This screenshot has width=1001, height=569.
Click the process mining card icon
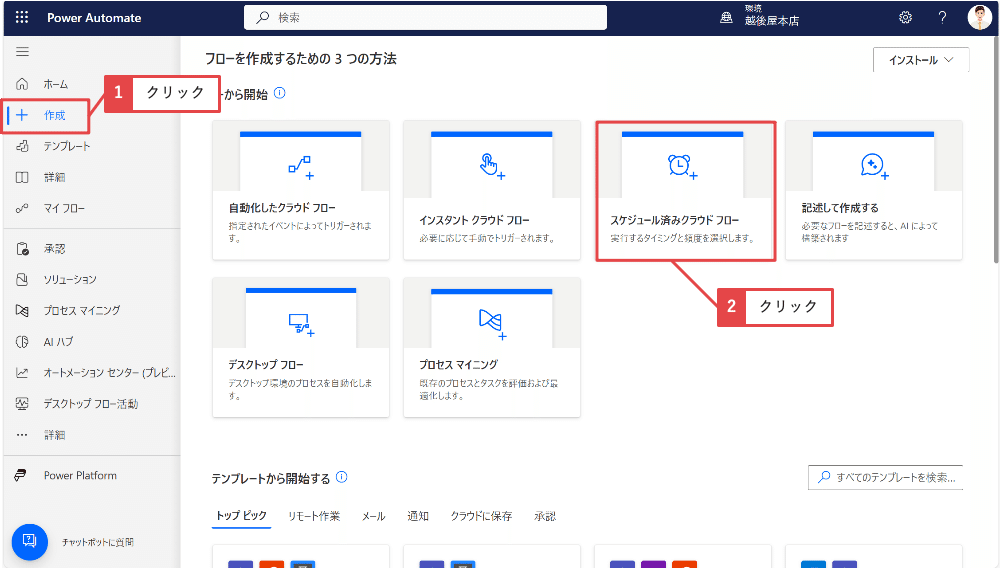pos(492,324)
